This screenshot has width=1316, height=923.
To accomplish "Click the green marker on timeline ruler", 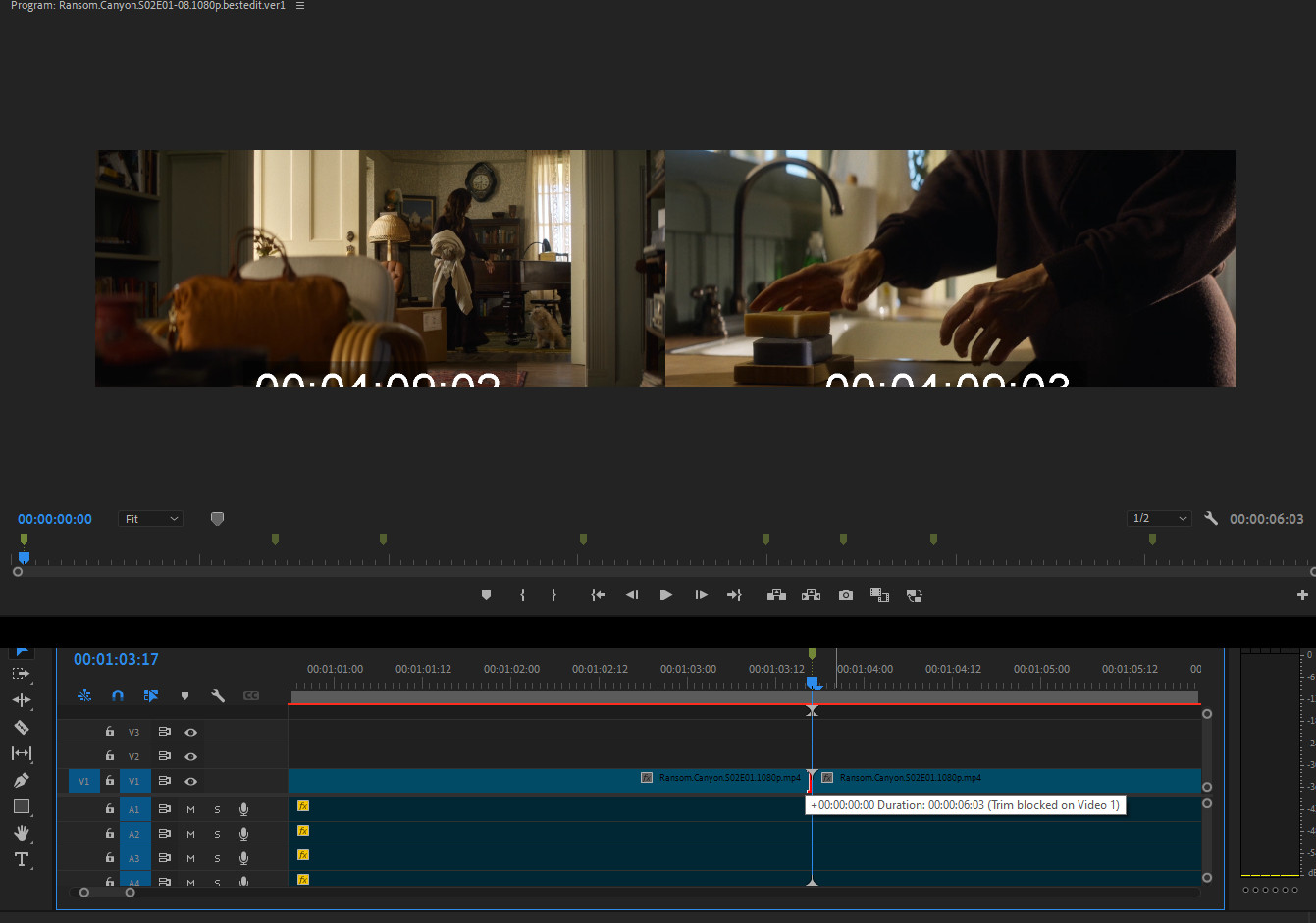I will [x=812, y=653].
